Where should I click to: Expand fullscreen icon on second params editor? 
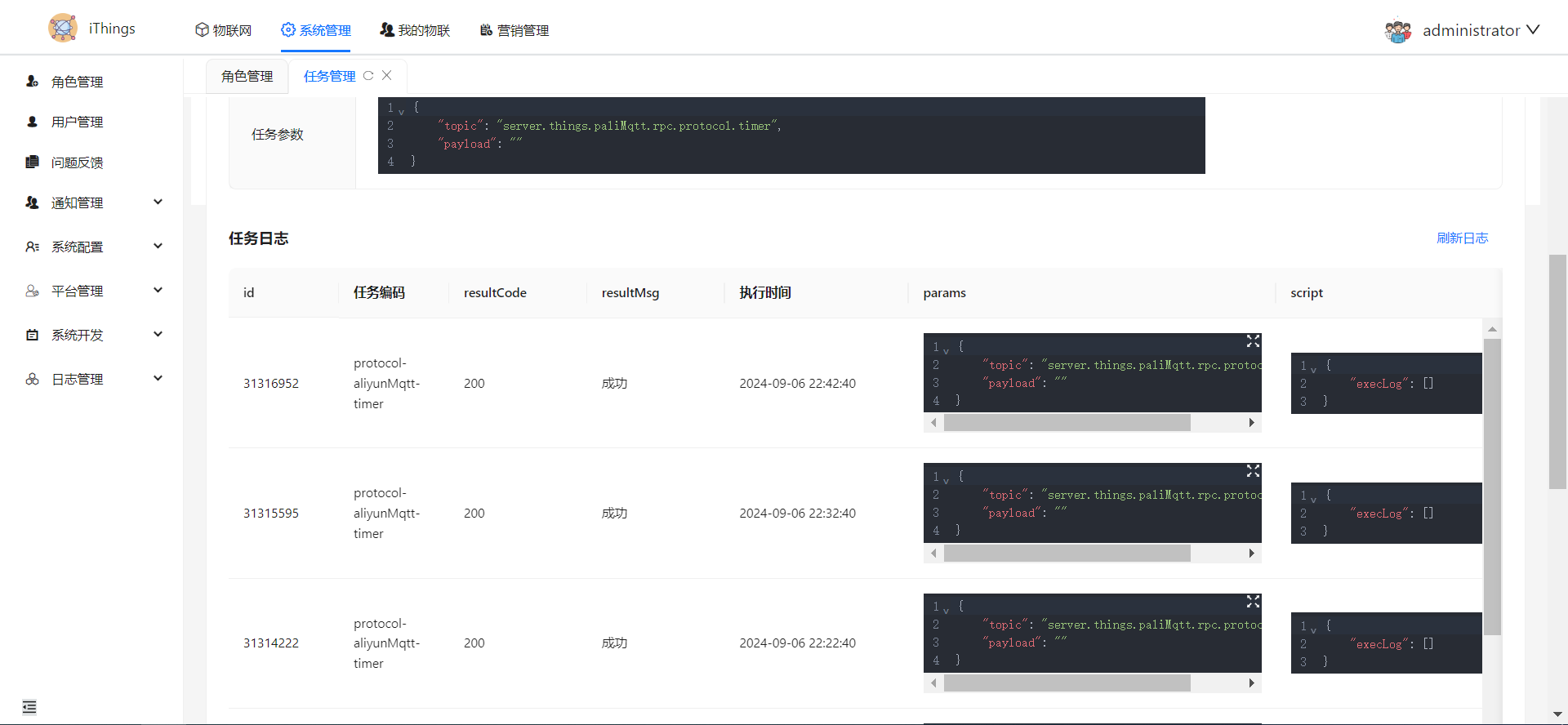click(1253, 471)
